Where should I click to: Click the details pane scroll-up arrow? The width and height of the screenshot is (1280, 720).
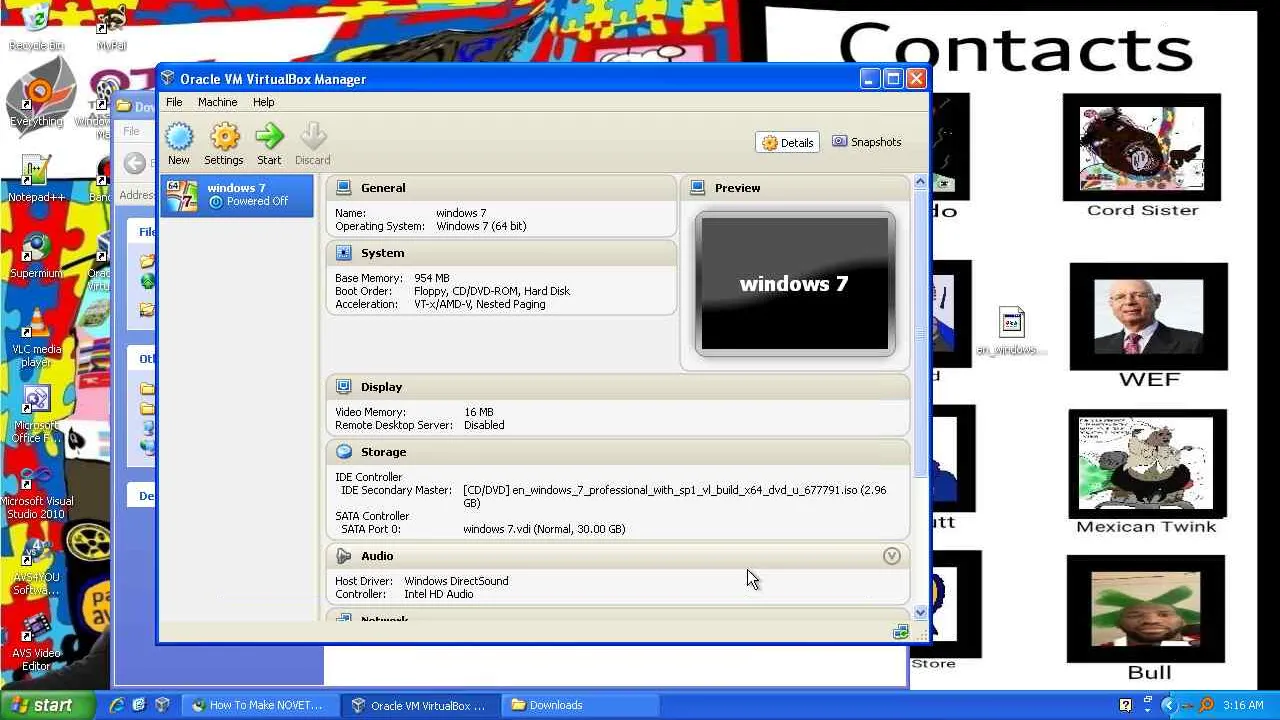(920, 183)
